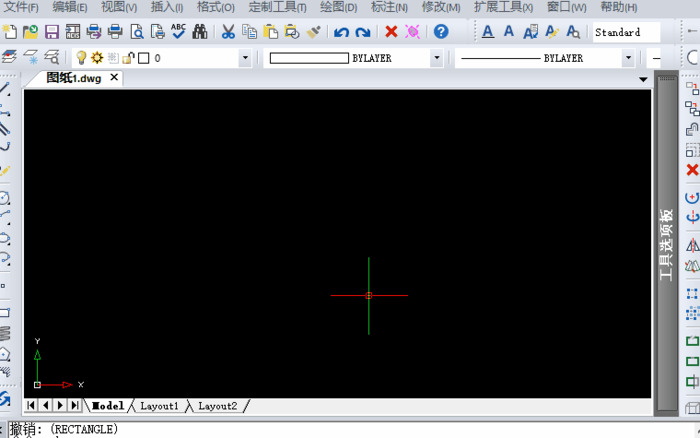Close the 图纸1.dwg document tab

(x=114, y=77)
